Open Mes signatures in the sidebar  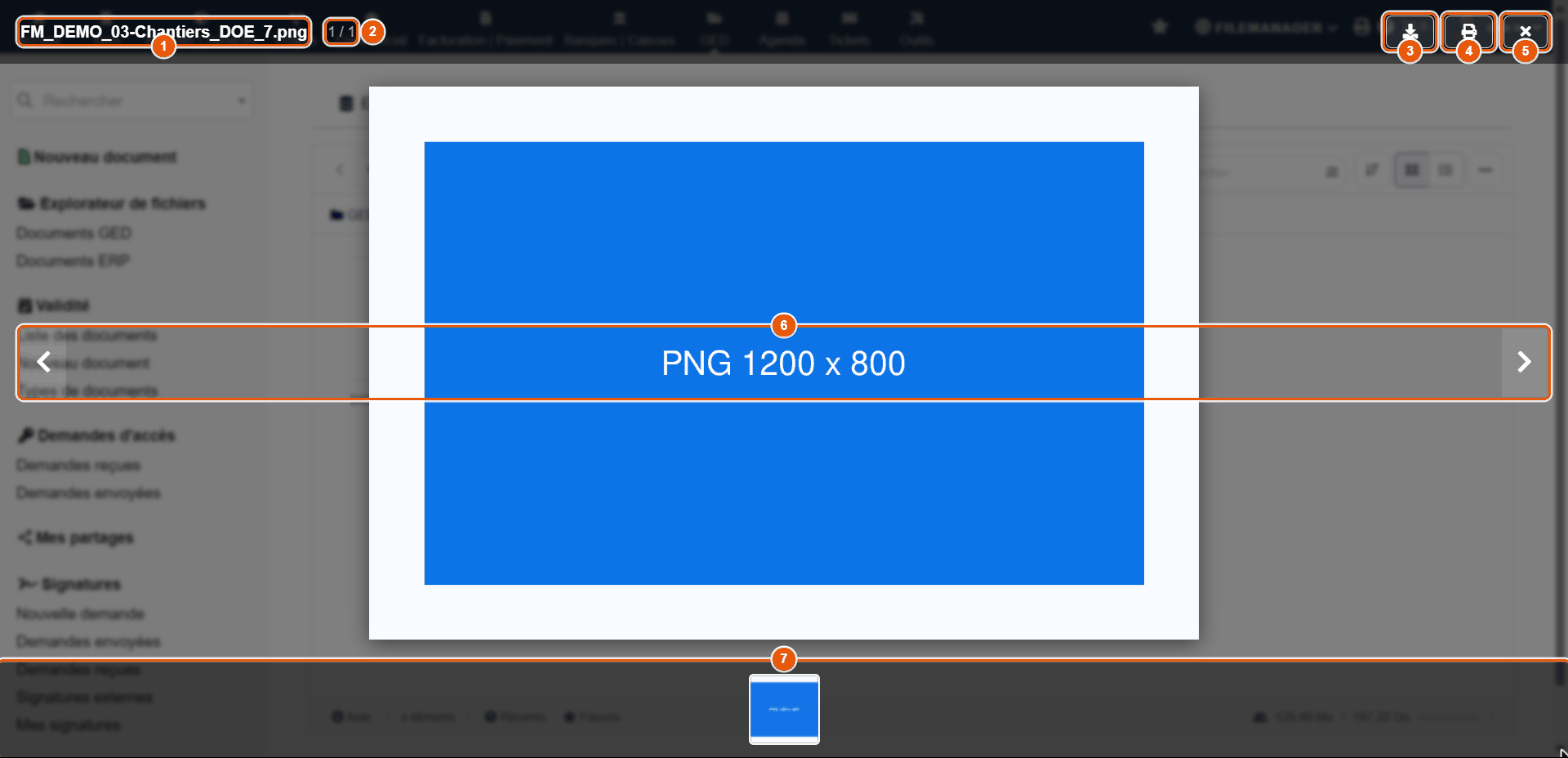(x=69, y=725)
